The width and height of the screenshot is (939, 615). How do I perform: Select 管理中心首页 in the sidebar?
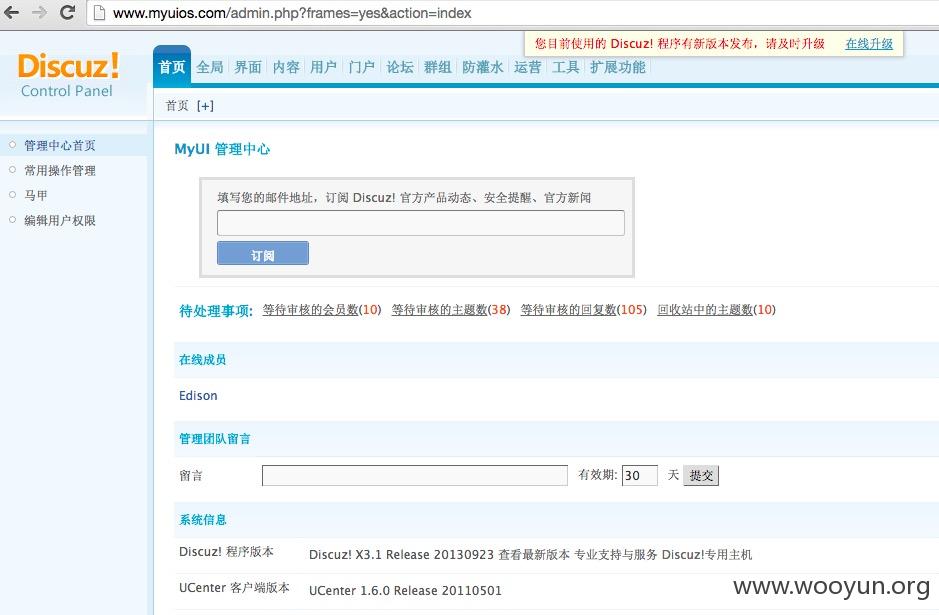pyautogui.click(x=60, y=146)
